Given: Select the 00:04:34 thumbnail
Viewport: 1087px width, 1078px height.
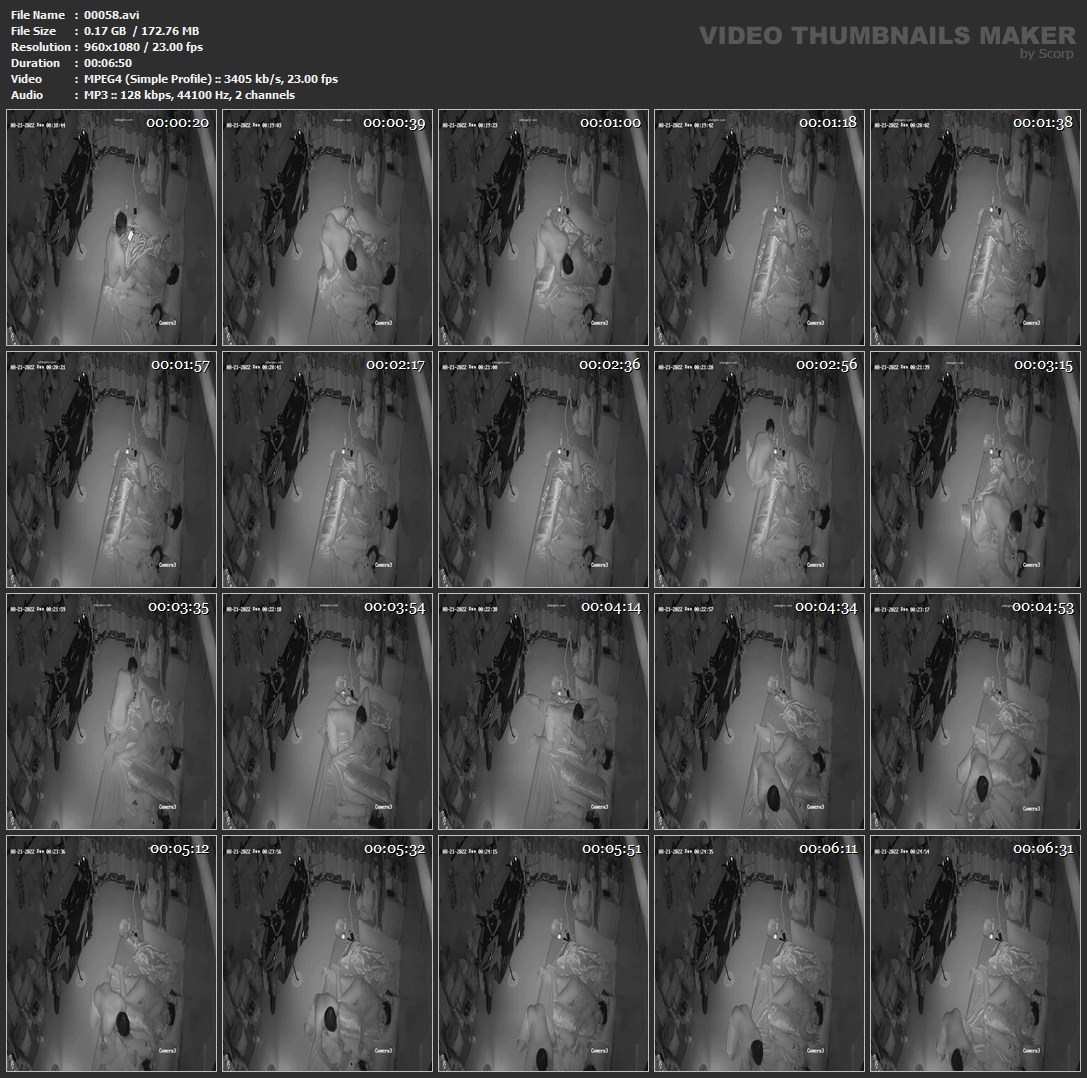Looking at the screenshot, I should (x=759, y=711).
